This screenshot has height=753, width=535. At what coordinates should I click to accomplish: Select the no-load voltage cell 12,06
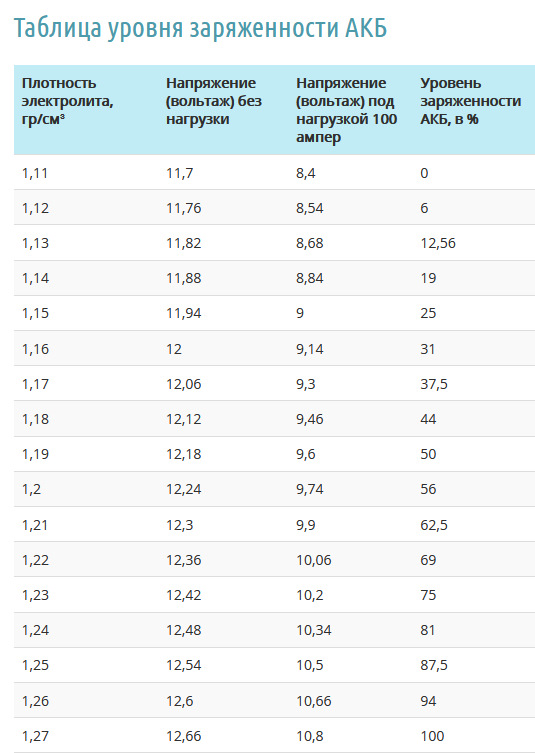pos(183,384)
